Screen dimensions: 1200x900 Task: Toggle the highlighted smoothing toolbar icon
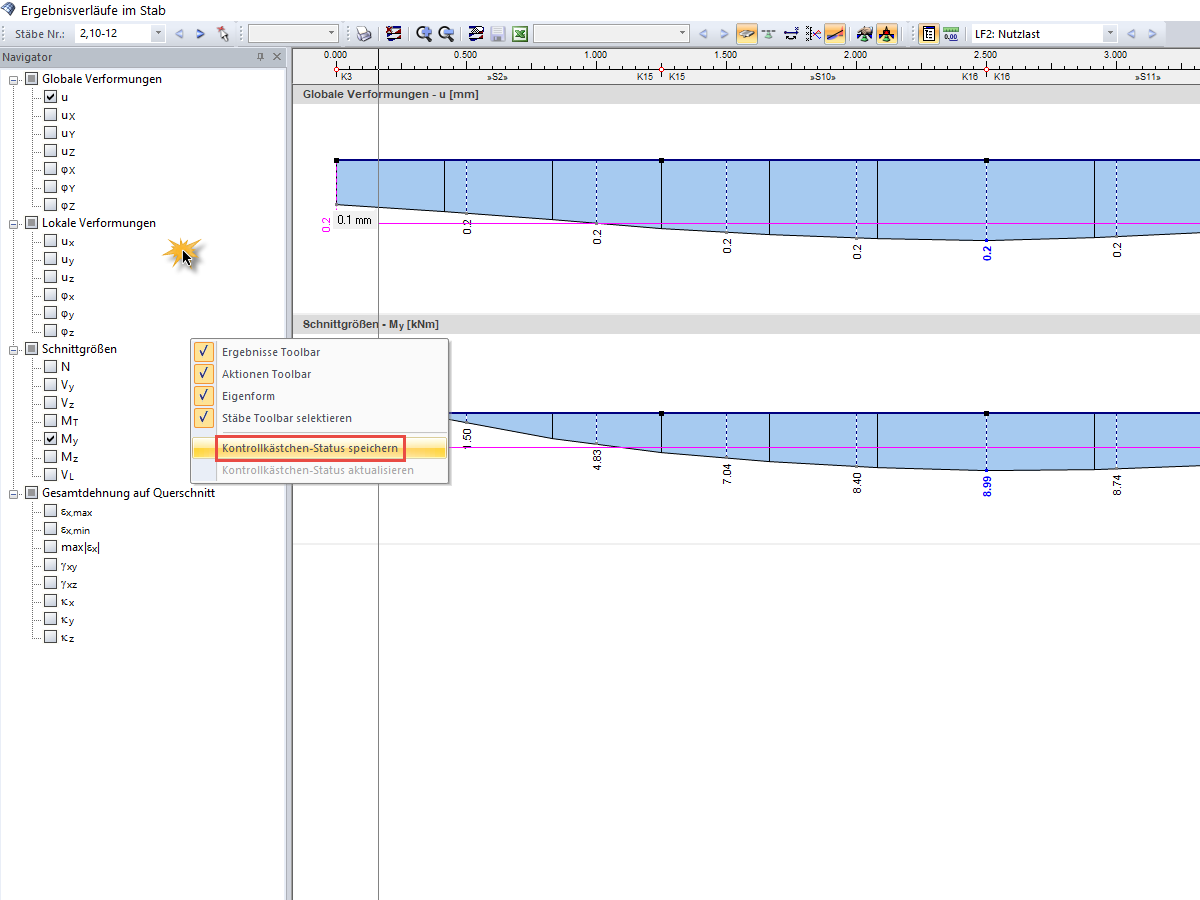(746, 34)
